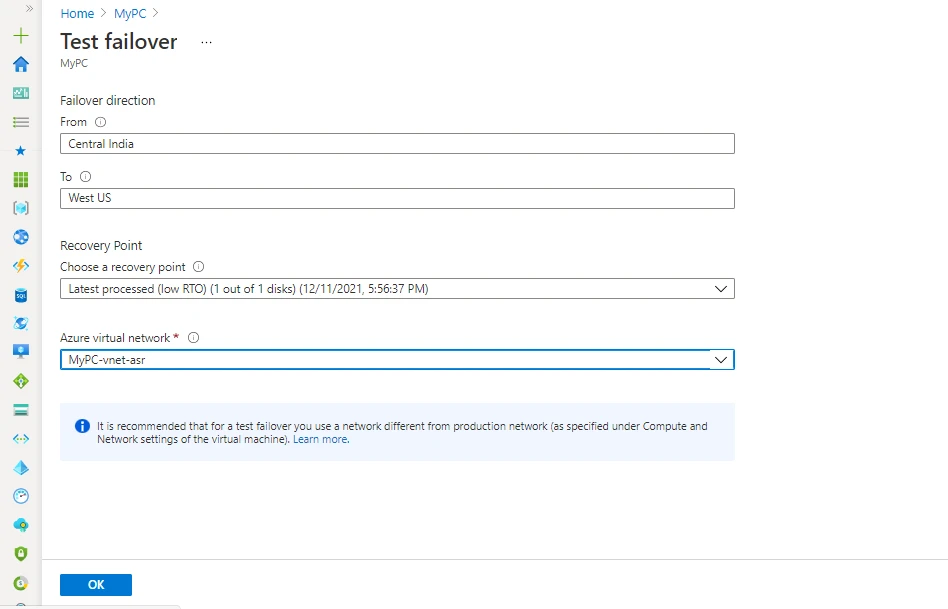948x609 pixels.
Task: Open the Monitor gauge icon
Action: point(20,495)
